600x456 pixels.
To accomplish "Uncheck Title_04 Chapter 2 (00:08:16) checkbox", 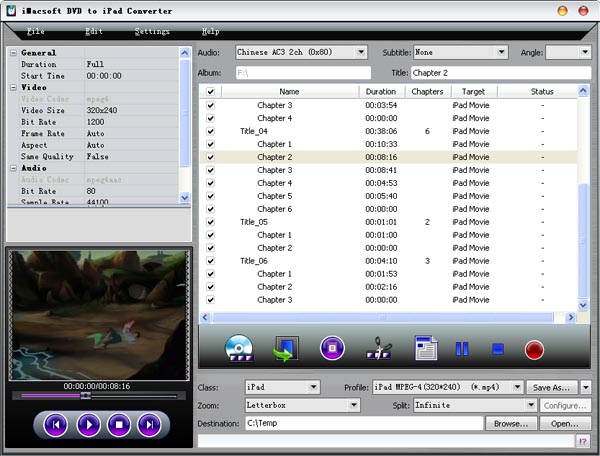I will 210,157.
